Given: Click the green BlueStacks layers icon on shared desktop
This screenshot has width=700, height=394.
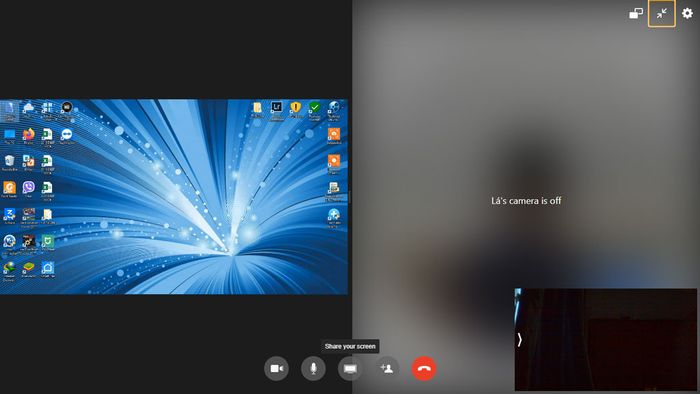Looking at the screenshot, I should point(28,267).
